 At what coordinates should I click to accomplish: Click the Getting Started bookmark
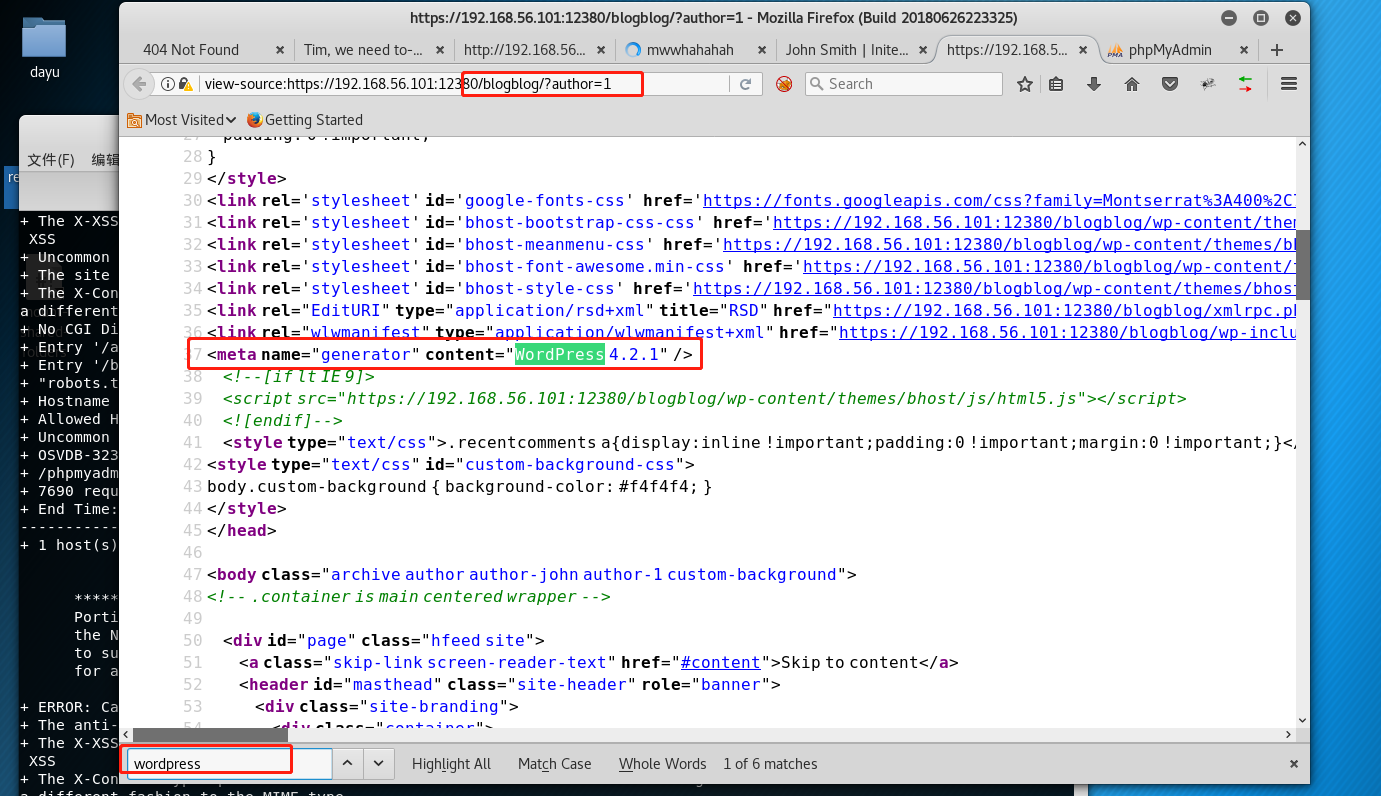tap(304, 120)
